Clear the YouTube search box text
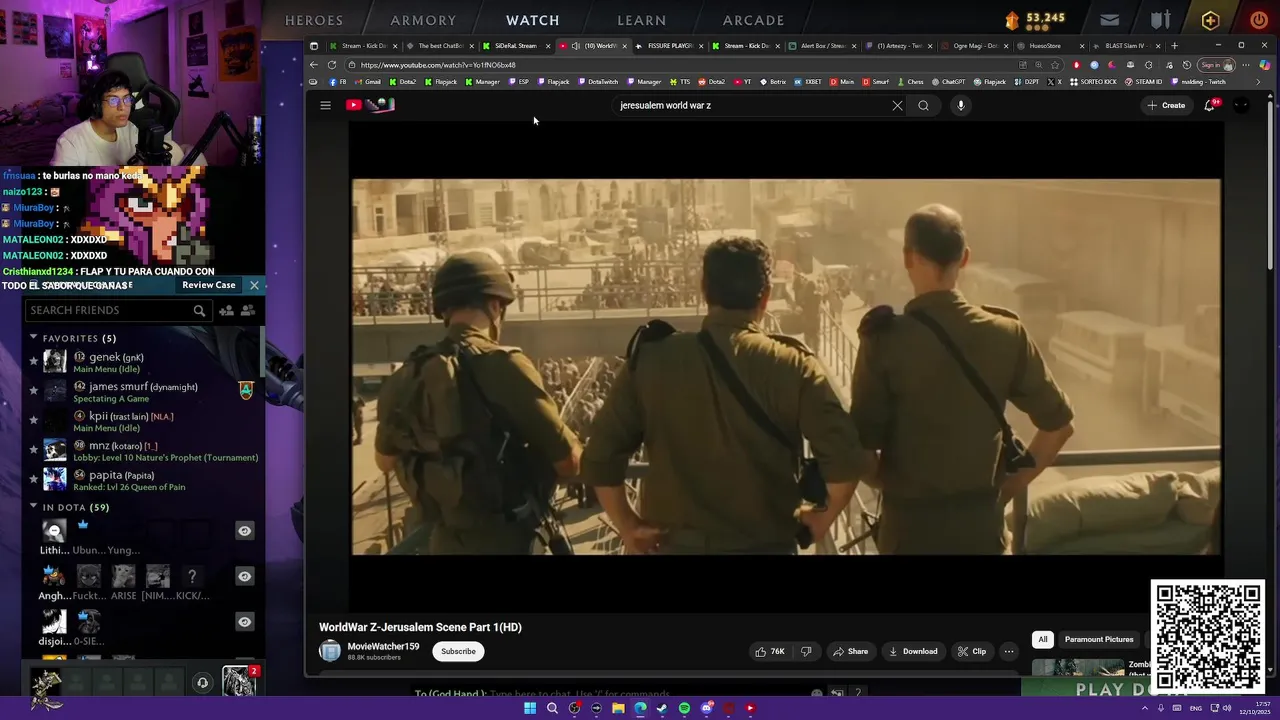Viewport: 1280px width, 720px height. [897, 105]
